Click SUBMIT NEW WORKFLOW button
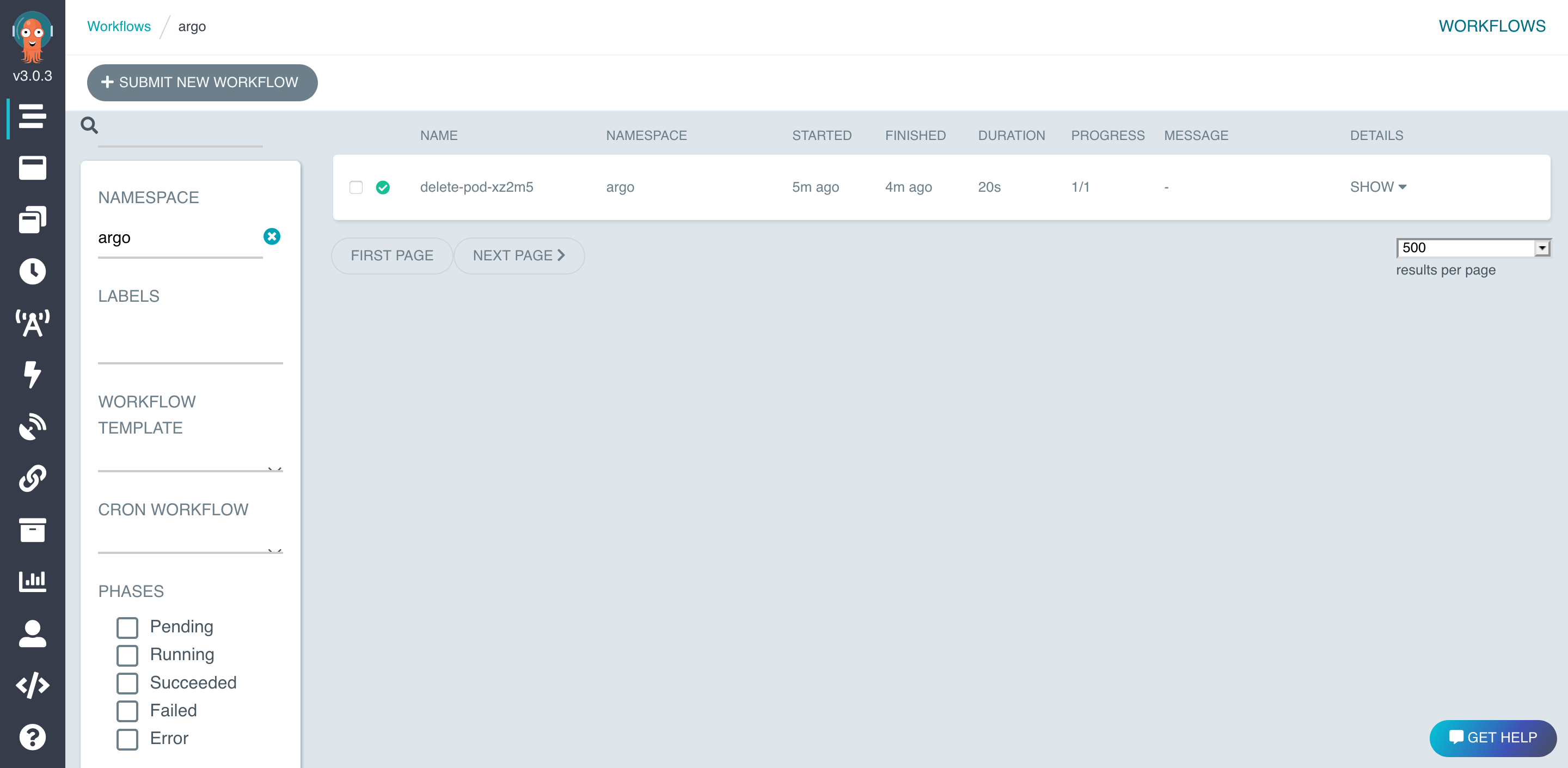1568x768 pixels. 201,82
